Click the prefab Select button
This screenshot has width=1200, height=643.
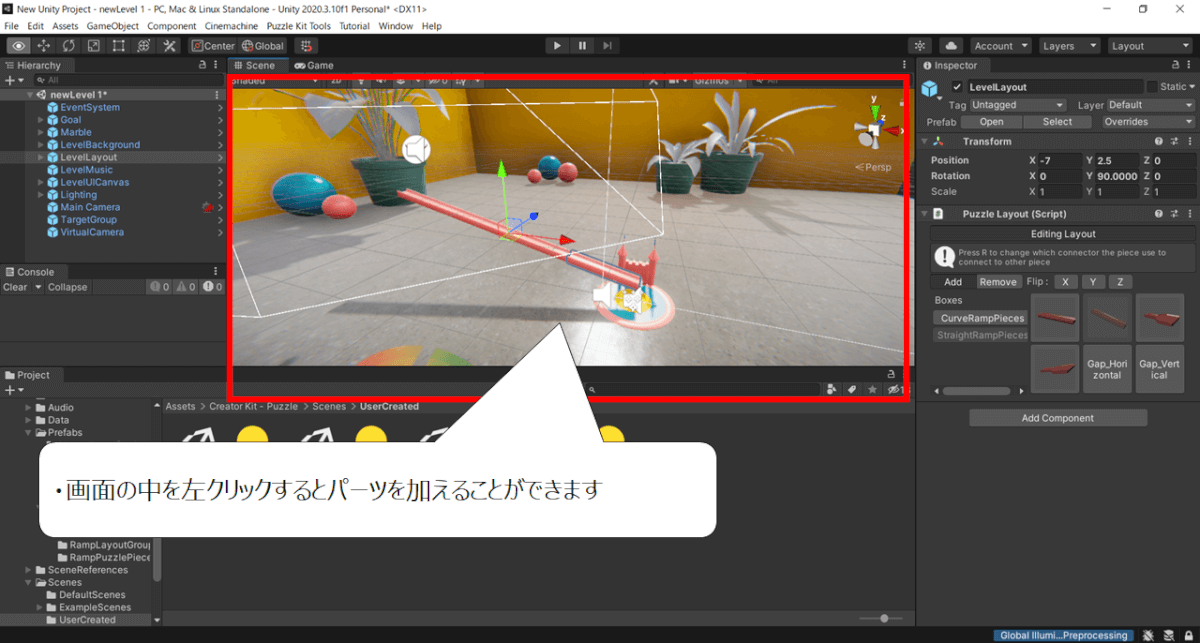pyautogui.click(x=1057, y=122)
